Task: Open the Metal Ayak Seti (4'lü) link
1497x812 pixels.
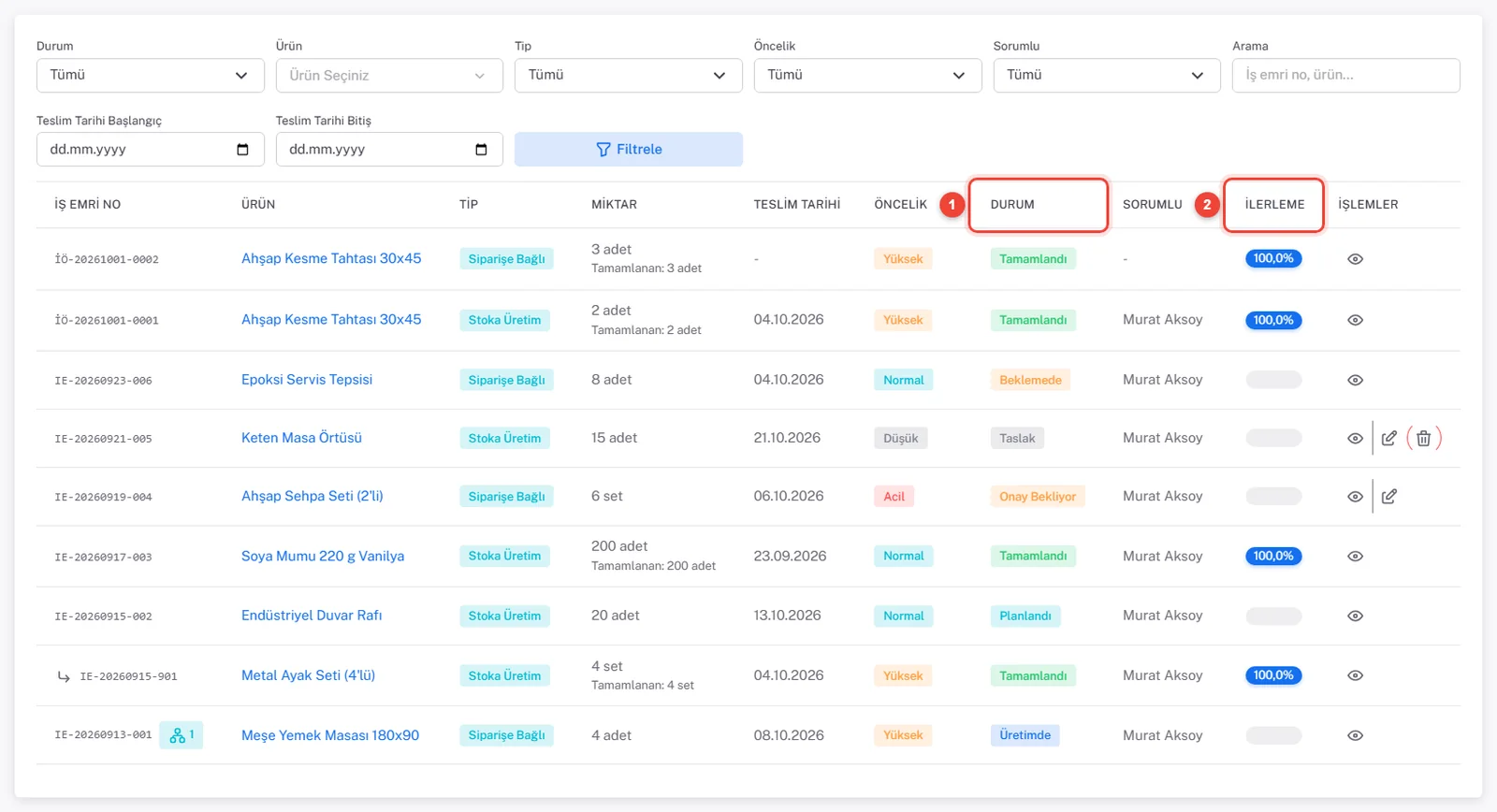Action: pyautogui.click(x=308, y=675)
